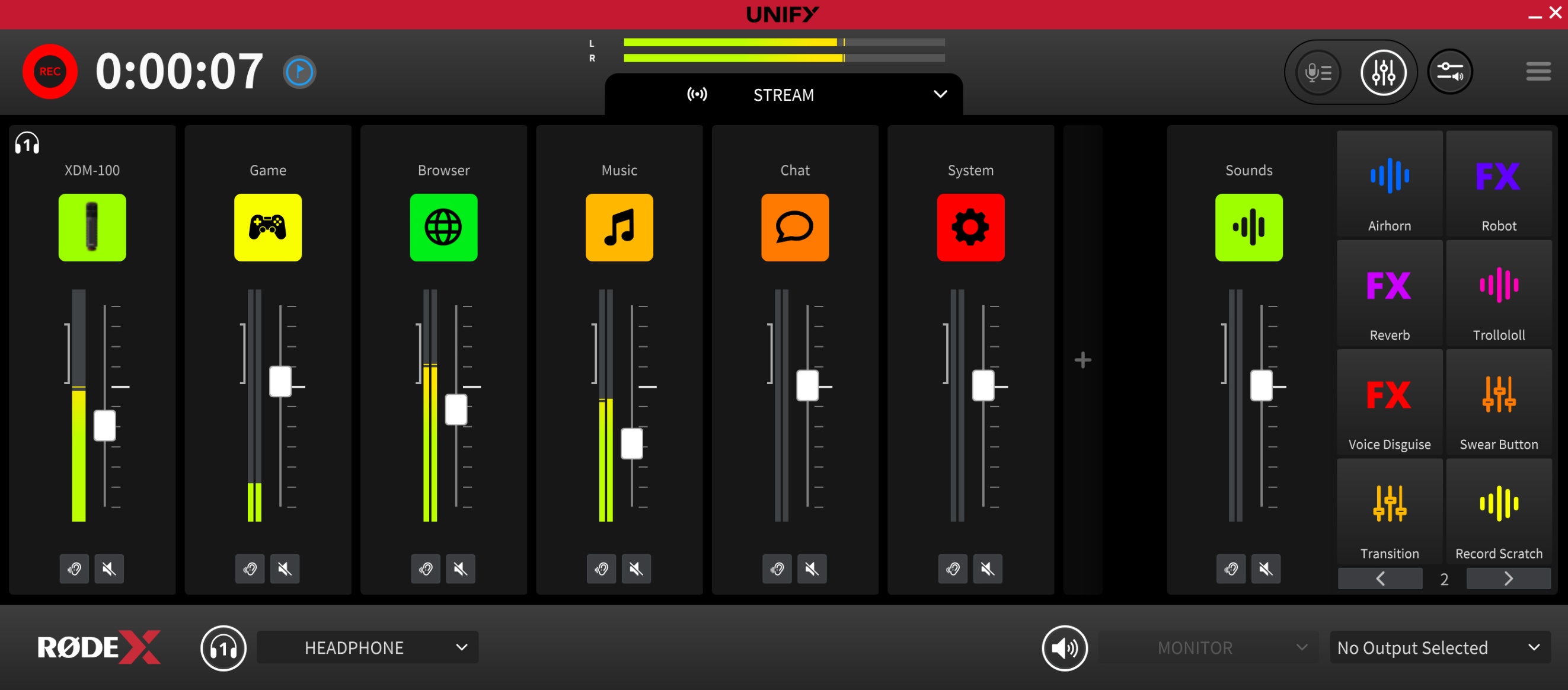Open the microphone settings view icon
This screenshot has height=690, width=1568.
pyautogui.click(x=1318, y=72)
